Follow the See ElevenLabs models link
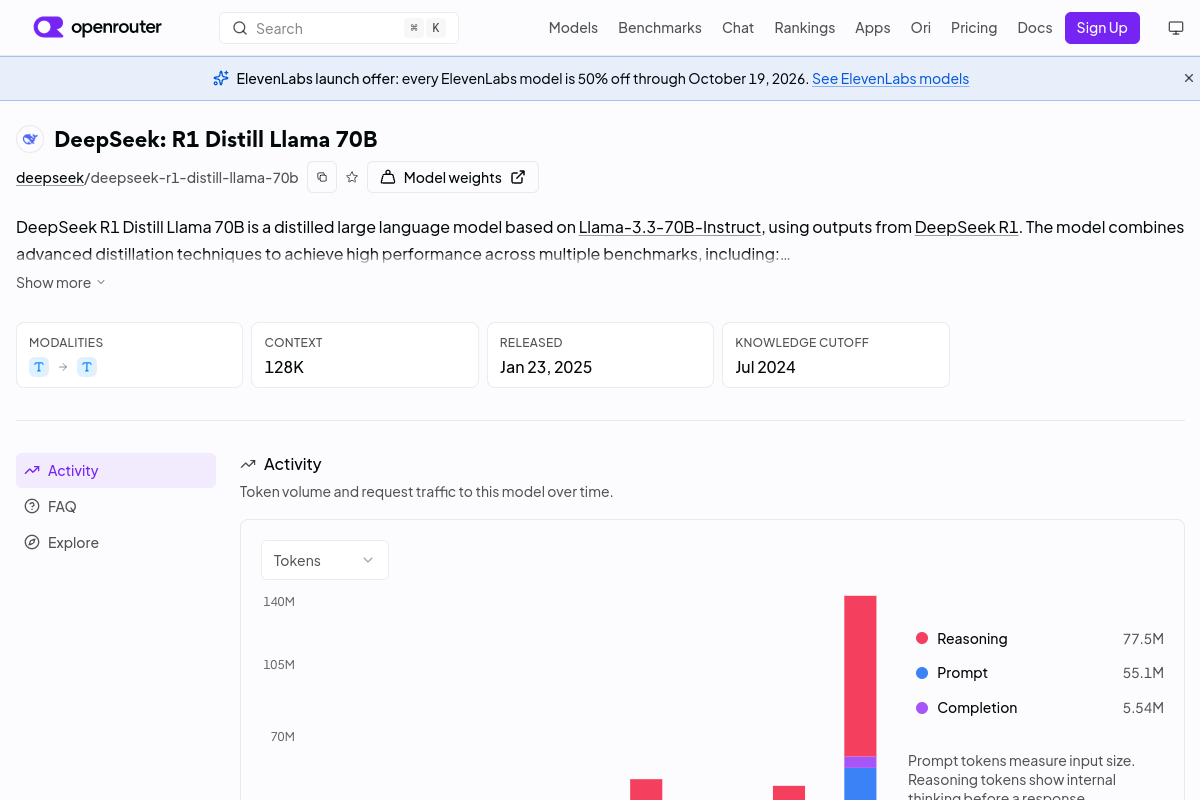1200x800 pixels. pos(890,79)
